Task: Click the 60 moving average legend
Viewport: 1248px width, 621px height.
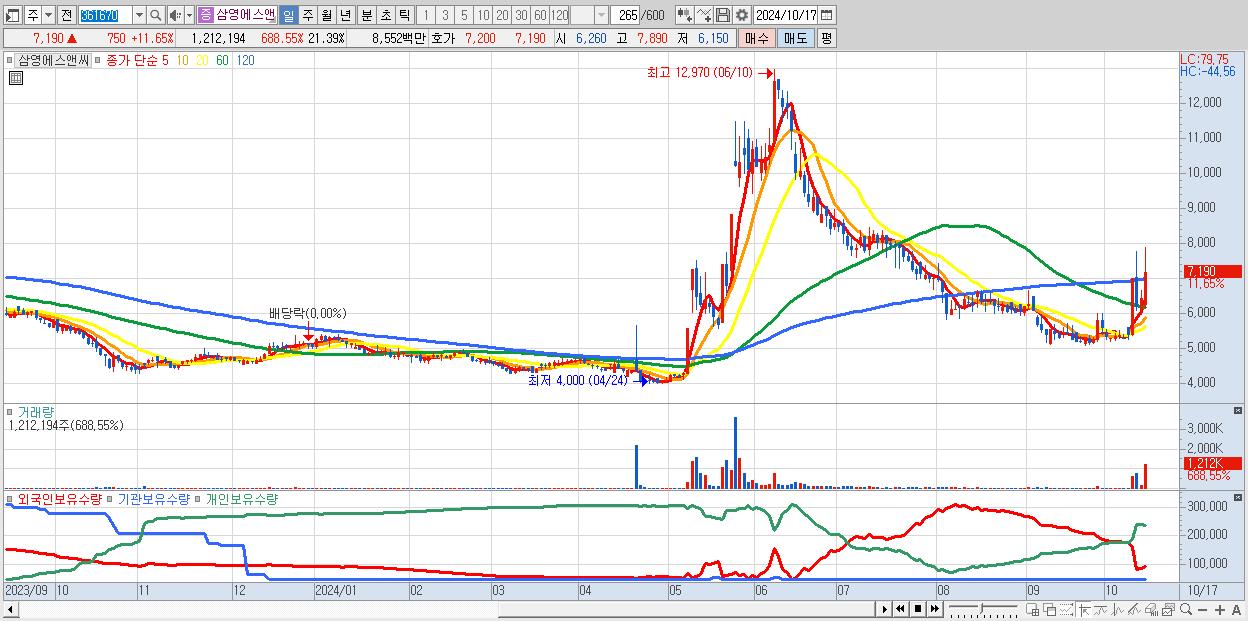Action: (222, 60)
